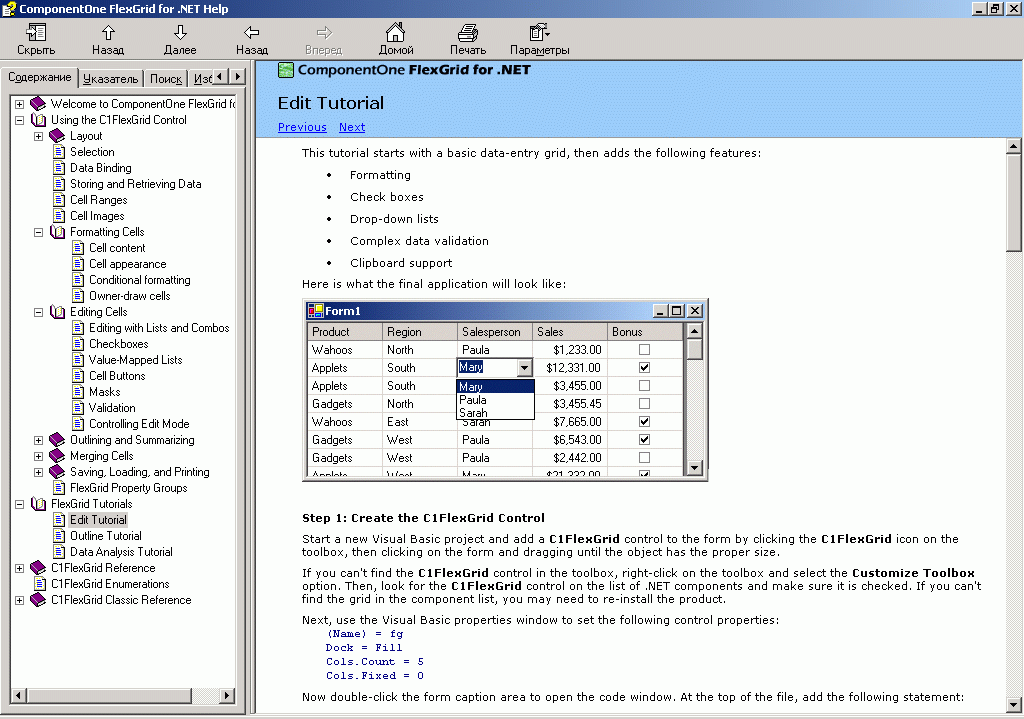Click the tree scrollbar right arrow
Screen dimensions: 1024x719
pyautogui.click(x=227, y=695)
